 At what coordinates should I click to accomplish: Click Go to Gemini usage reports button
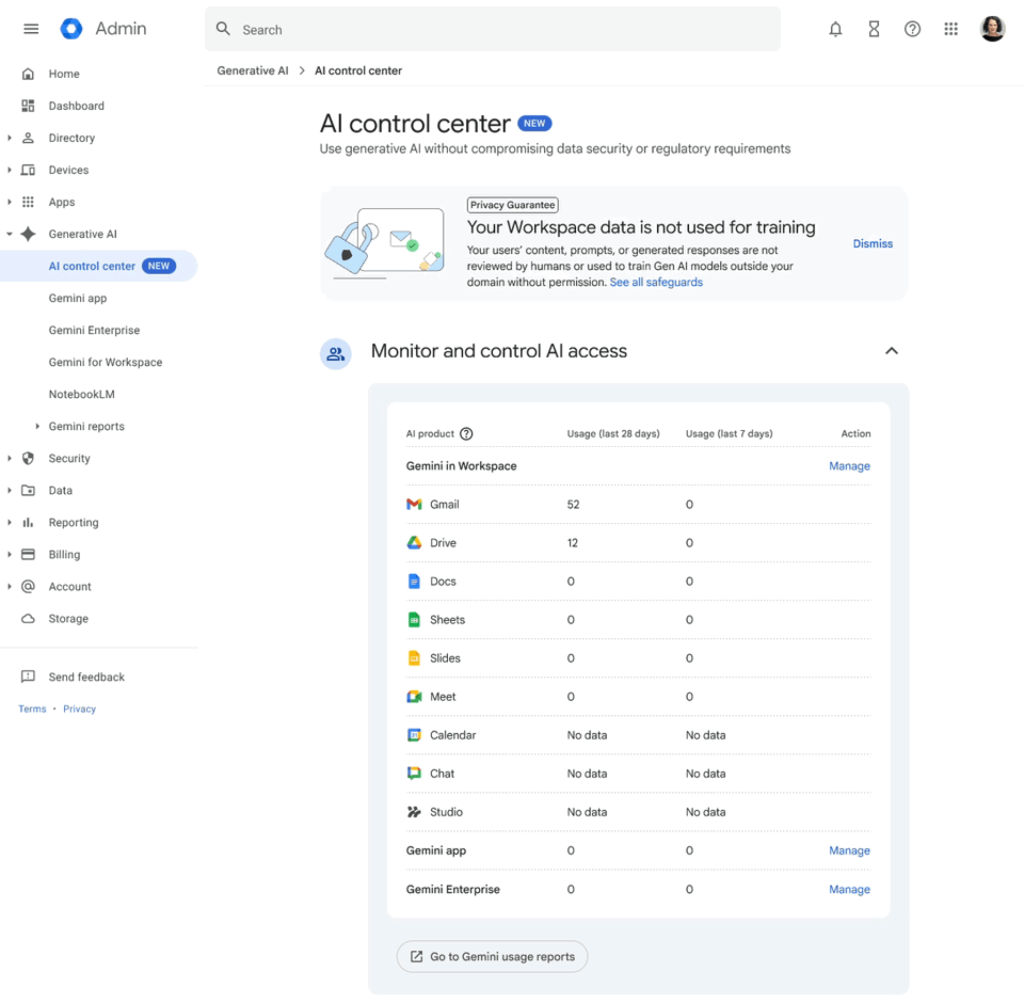pos(492,957)
